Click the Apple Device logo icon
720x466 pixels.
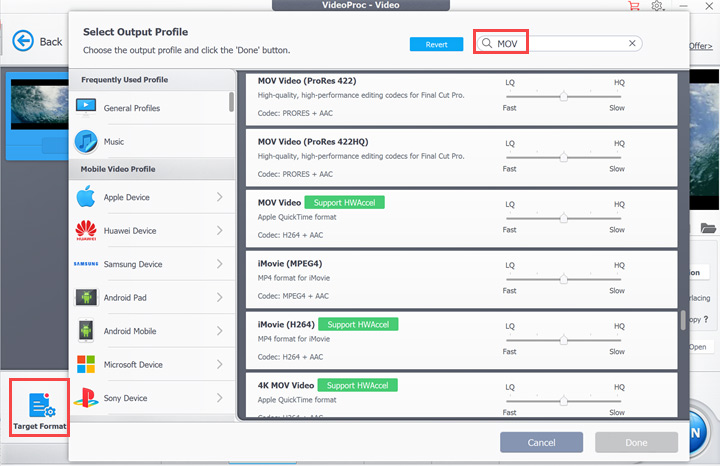coord(86,197)
